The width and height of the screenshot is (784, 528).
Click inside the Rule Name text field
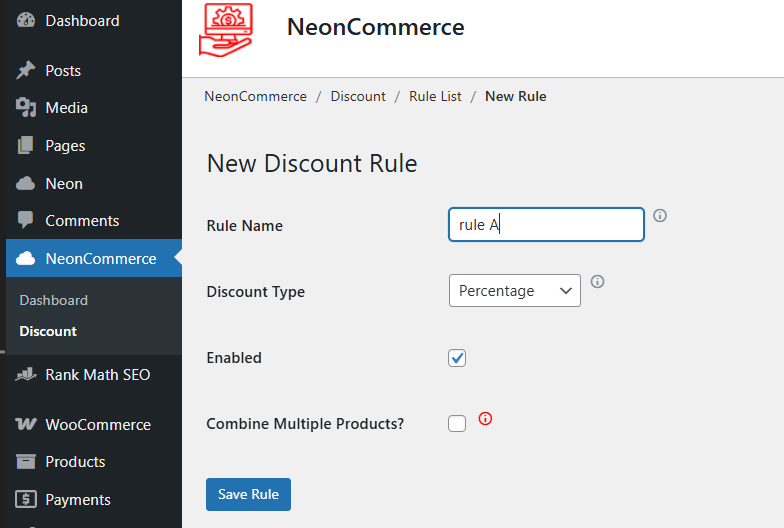546,225
